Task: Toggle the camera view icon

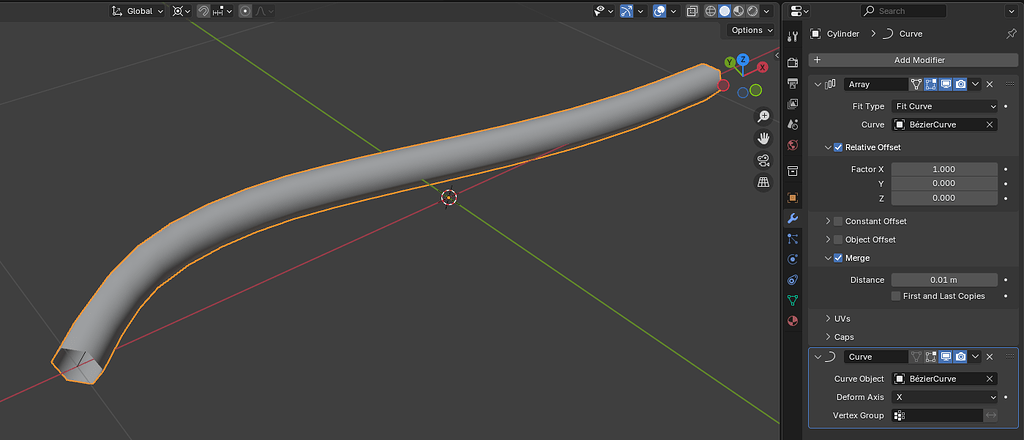Action: 763,161
